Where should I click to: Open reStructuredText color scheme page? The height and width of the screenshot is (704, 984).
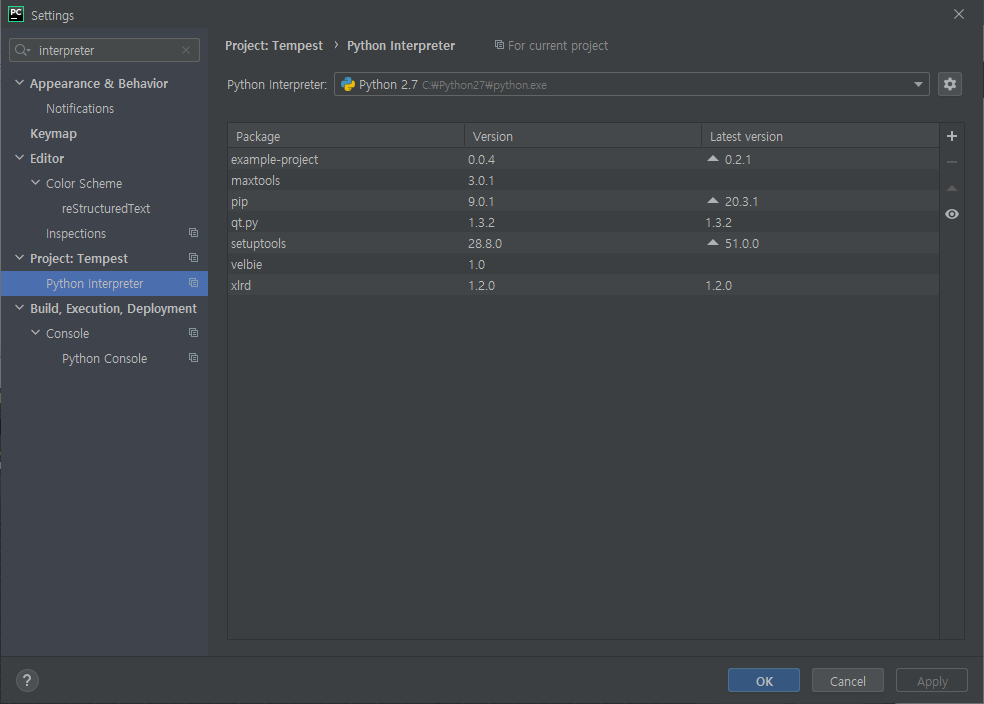105,208
